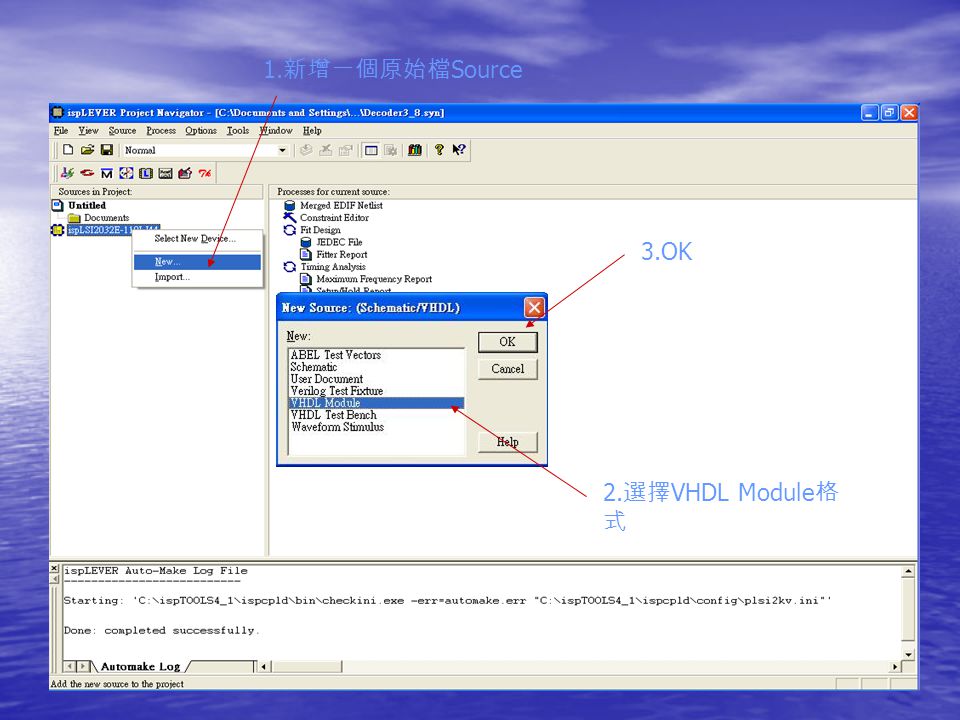Click the Constraint Editor process
The height and width of the screenshot is (720, 960).
click(x=334, y=217)
